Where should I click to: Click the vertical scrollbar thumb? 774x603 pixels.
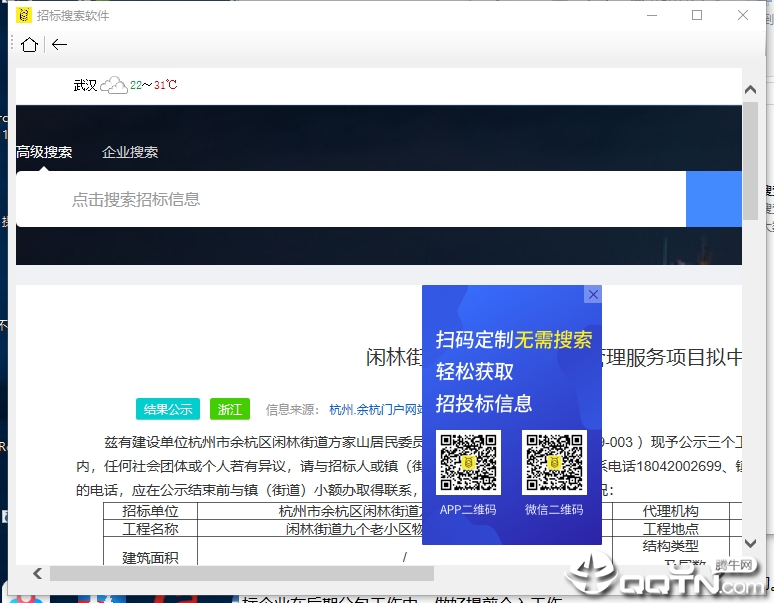pyautogui.click(x=750, y=160)
